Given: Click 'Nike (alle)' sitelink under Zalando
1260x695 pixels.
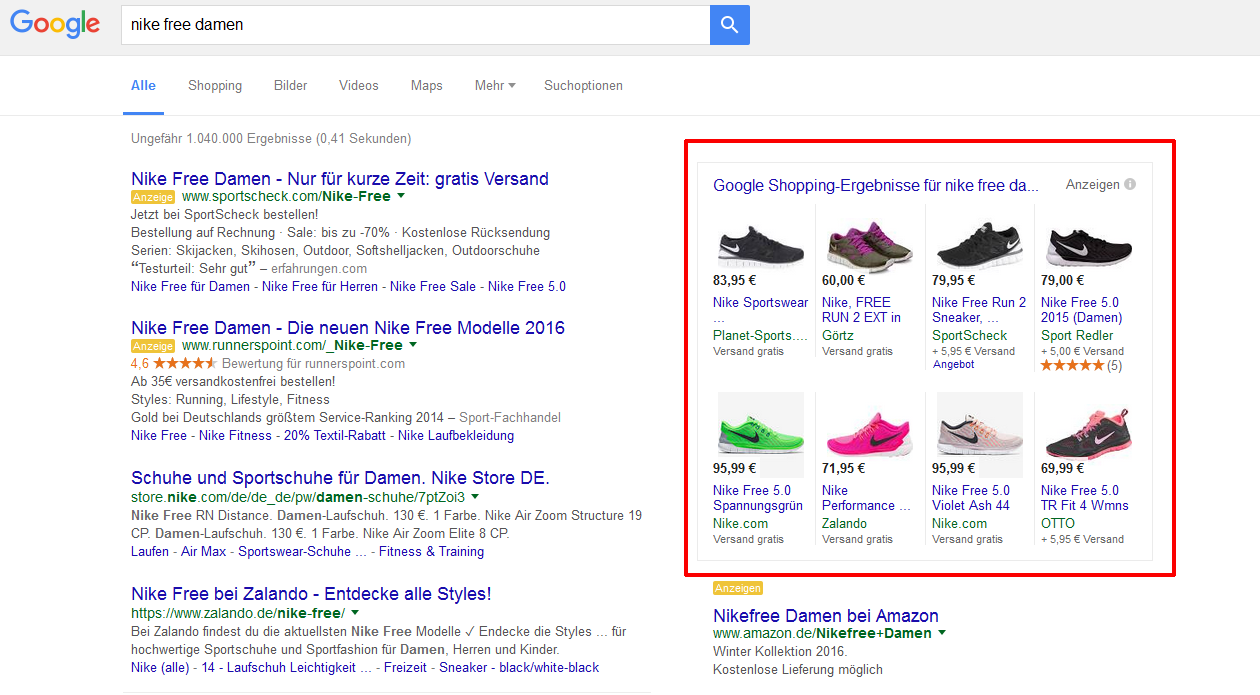Looking at the screenshot, I should (160, 668).
